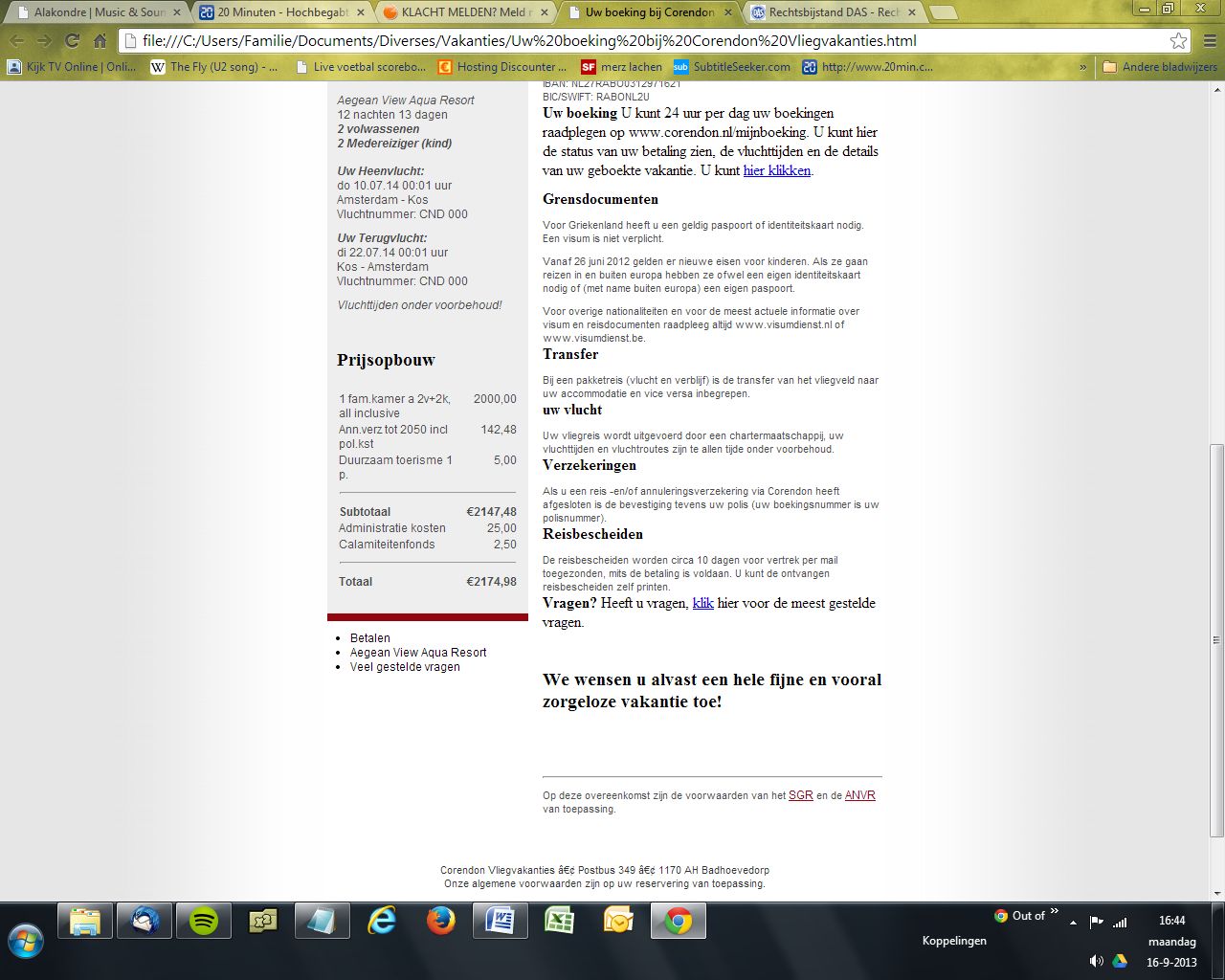The image size is (1225, 980).
Task: Expand hidden bookmarks with the double chevron
Action: (1082, 67)
